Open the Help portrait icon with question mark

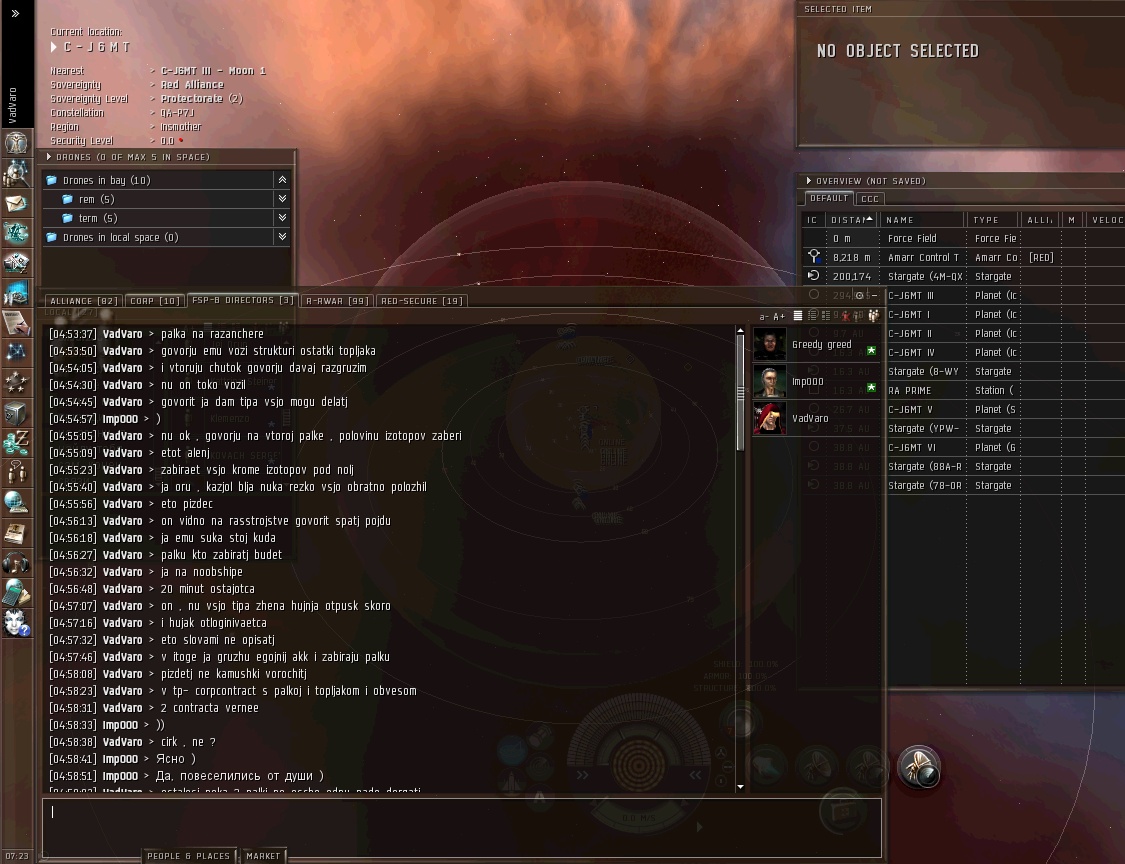pyautogui.click(x=16, y=622)
